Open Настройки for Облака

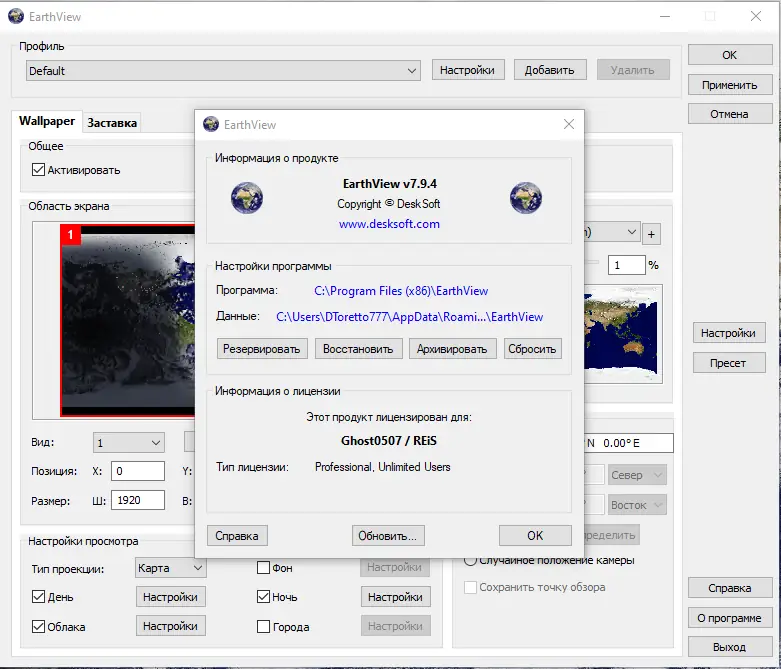pos(170,626)
